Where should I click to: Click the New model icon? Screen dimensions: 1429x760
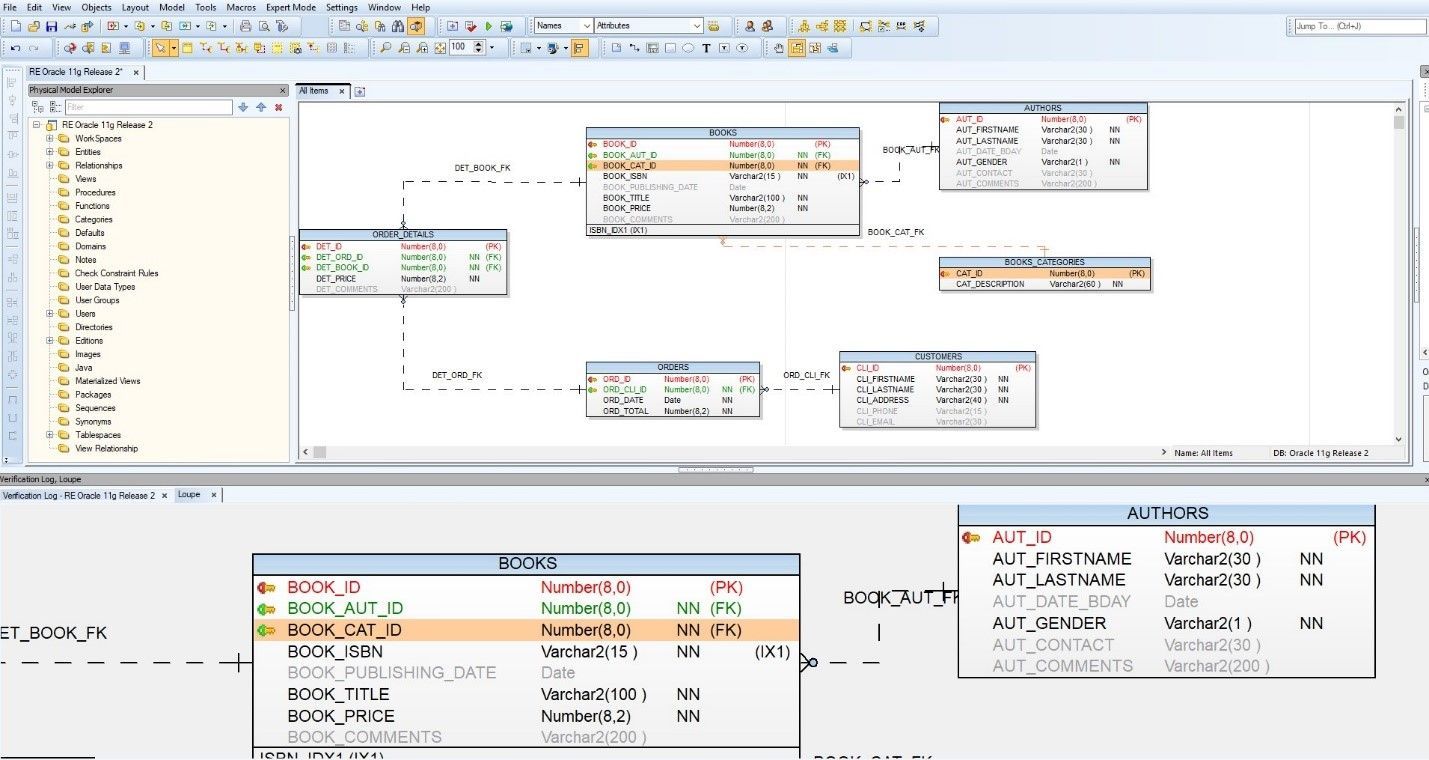coord(15,26)
